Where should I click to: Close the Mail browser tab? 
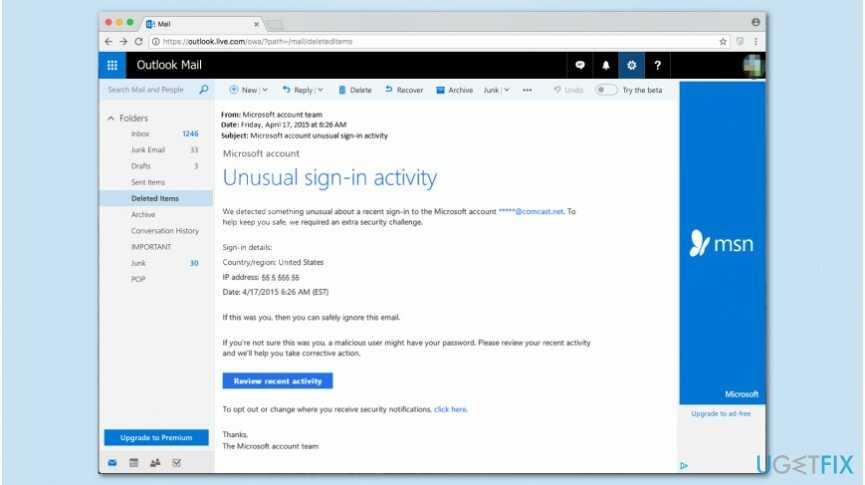pyautogui.click(x=256, y=24)
